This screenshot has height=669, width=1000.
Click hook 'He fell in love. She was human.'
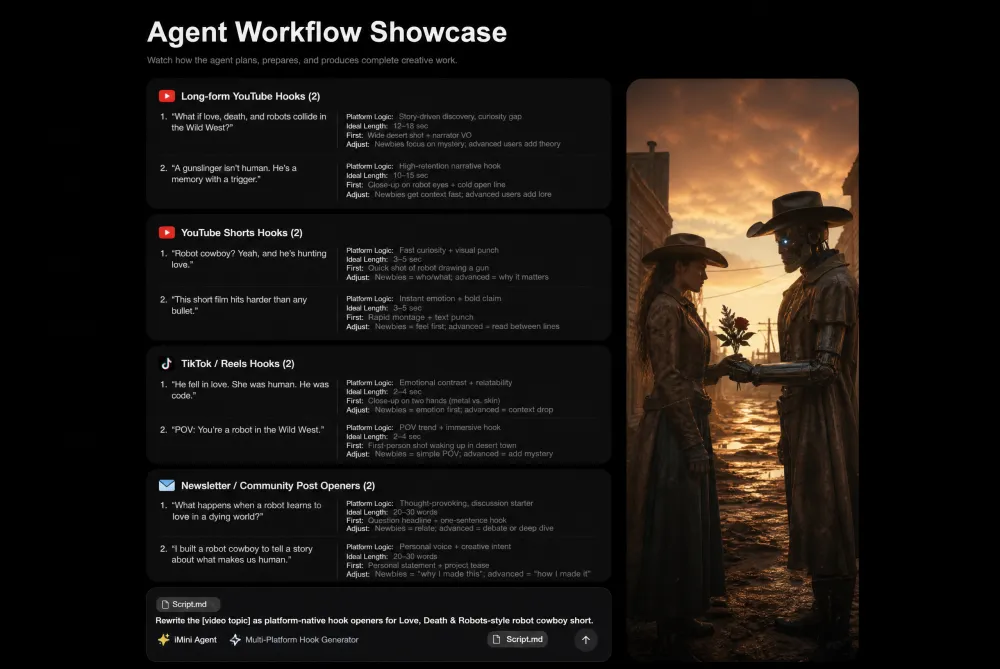click(x=250, y=390)
